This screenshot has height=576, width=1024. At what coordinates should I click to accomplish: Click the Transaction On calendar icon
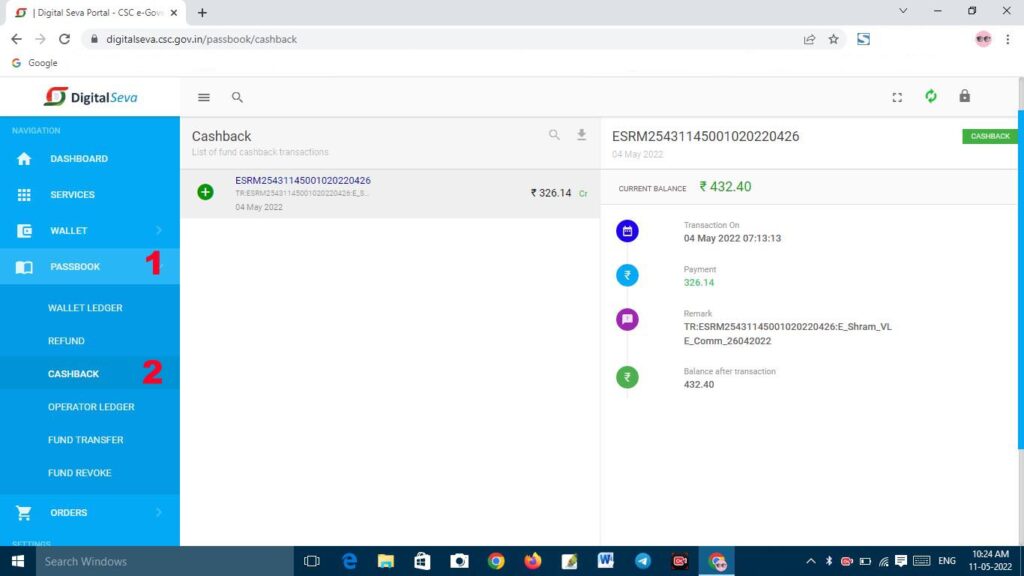[627, 231]
